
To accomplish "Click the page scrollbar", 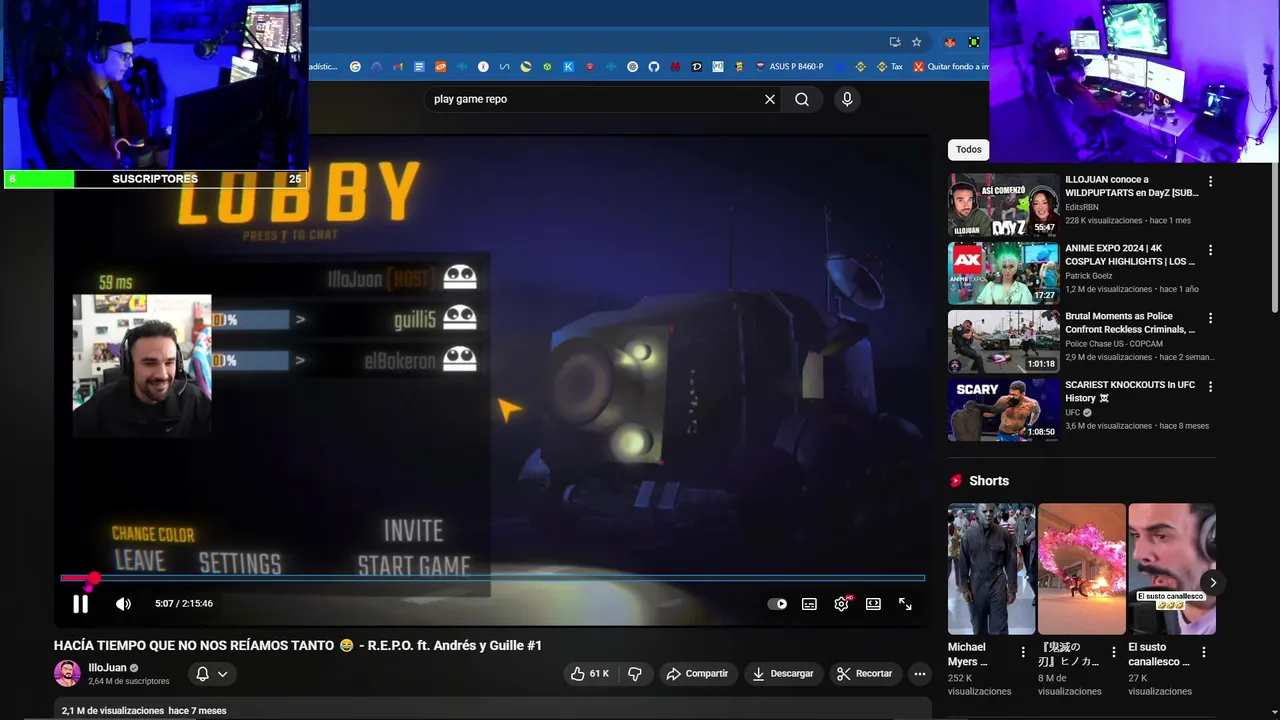I will pyautogui.click(x=1273, y=240).
